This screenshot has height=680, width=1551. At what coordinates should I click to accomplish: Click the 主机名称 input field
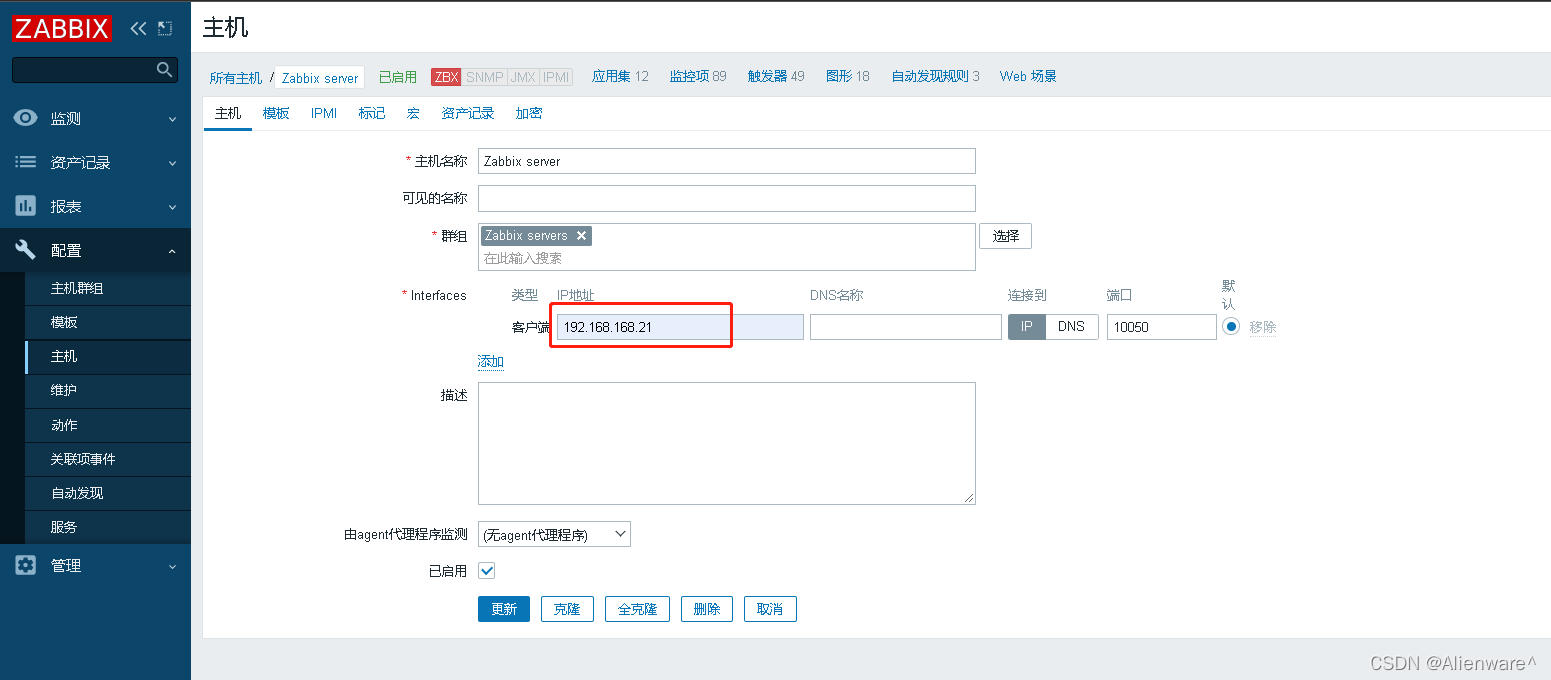click(x=727, y=161)
